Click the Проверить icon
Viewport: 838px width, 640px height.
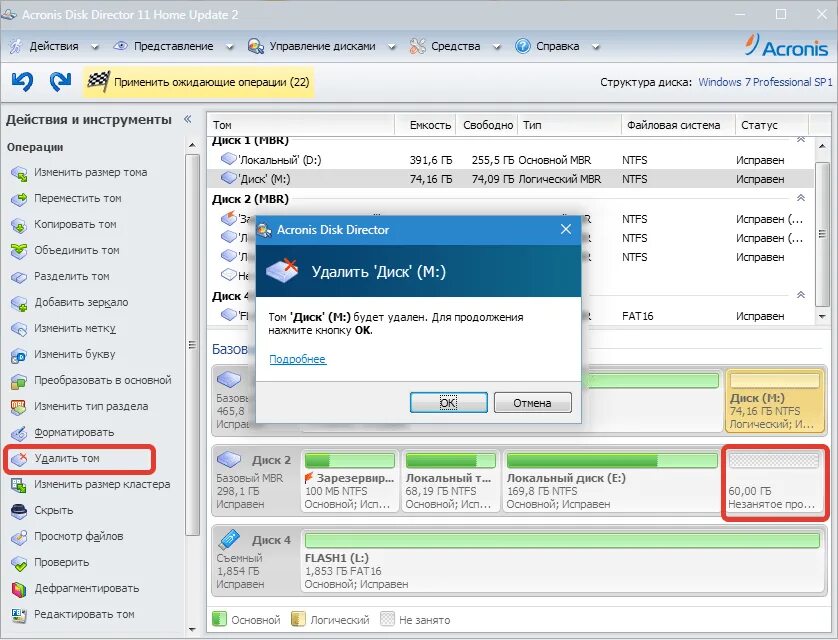[x=19, y=563]
